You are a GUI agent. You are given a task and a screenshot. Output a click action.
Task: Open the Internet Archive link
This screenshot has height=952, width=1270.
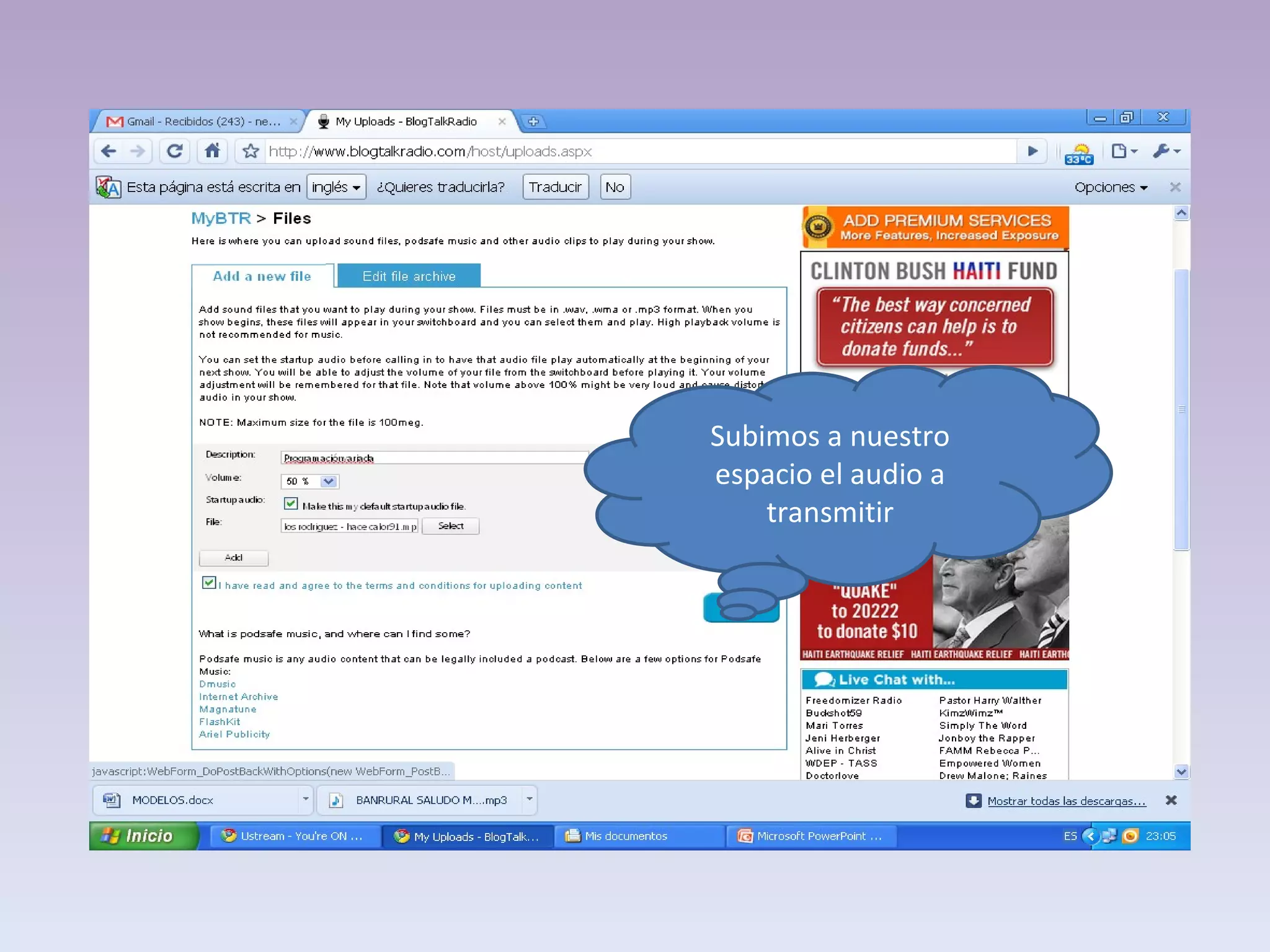(x=238, y=697)
